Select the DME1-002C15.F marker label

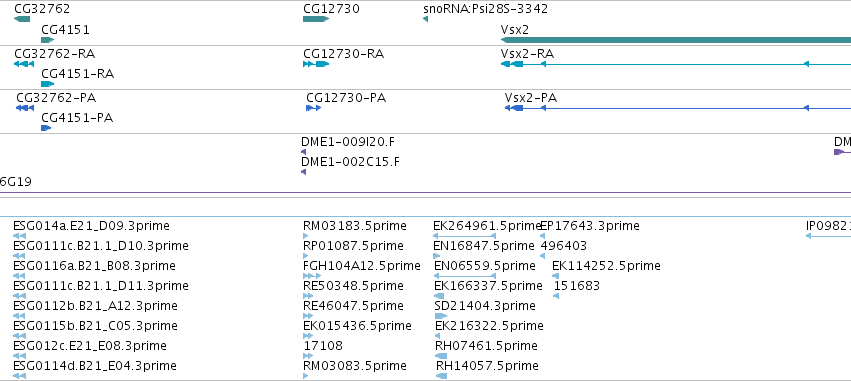point(350,162)
